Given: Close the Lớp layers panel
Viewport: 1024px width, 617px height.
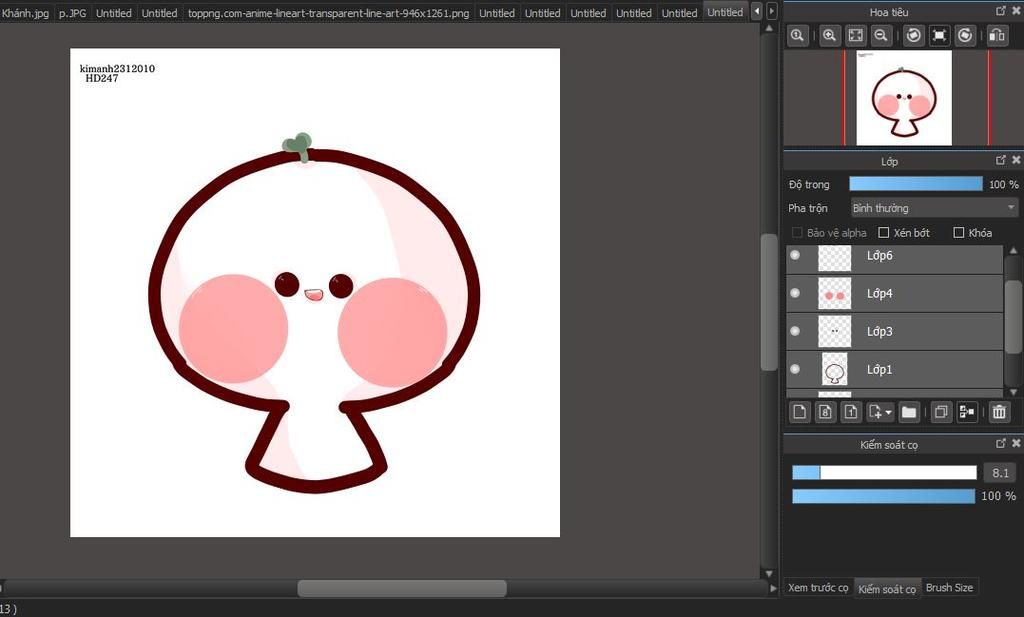Looking at the screenshot, I should point(1016,160).
